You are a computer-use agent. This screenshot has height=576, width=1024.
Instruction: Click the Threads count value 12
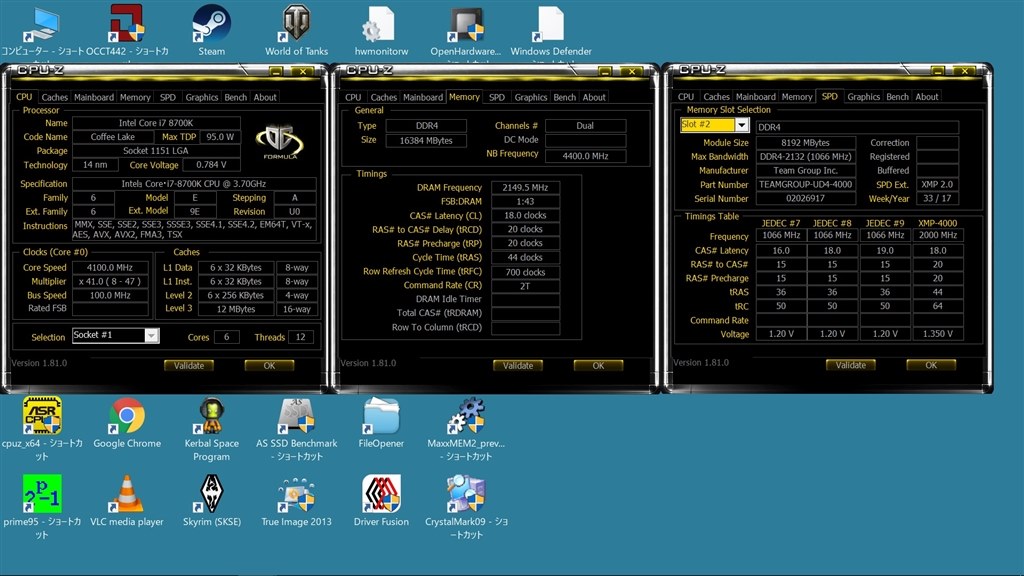(300, 337)
